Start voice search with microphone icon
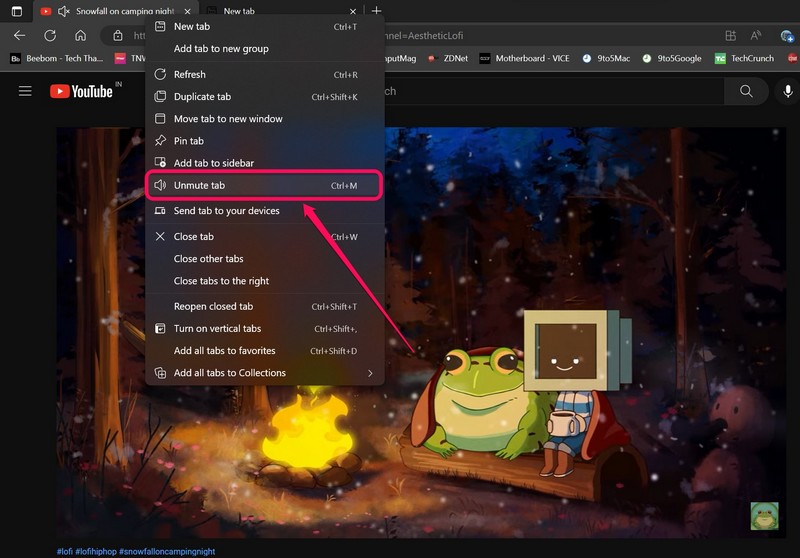Viewport: 800px width, 558px height. click(x=788, y=91)
